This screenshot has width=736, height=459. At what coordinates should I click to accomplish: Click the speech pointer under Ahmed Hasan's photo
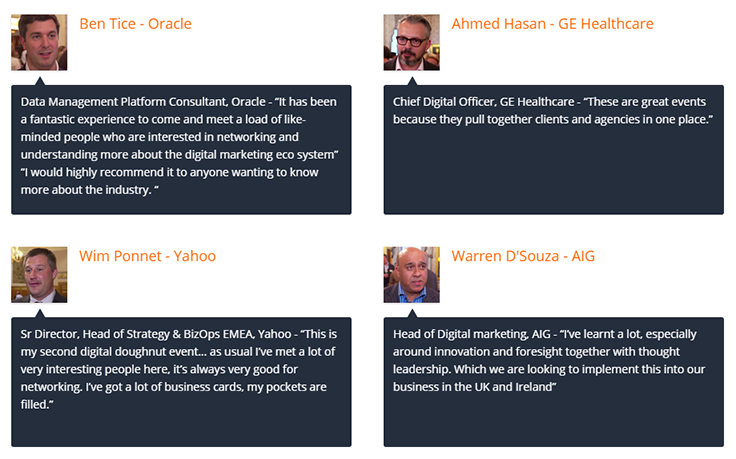coord(412,81)
